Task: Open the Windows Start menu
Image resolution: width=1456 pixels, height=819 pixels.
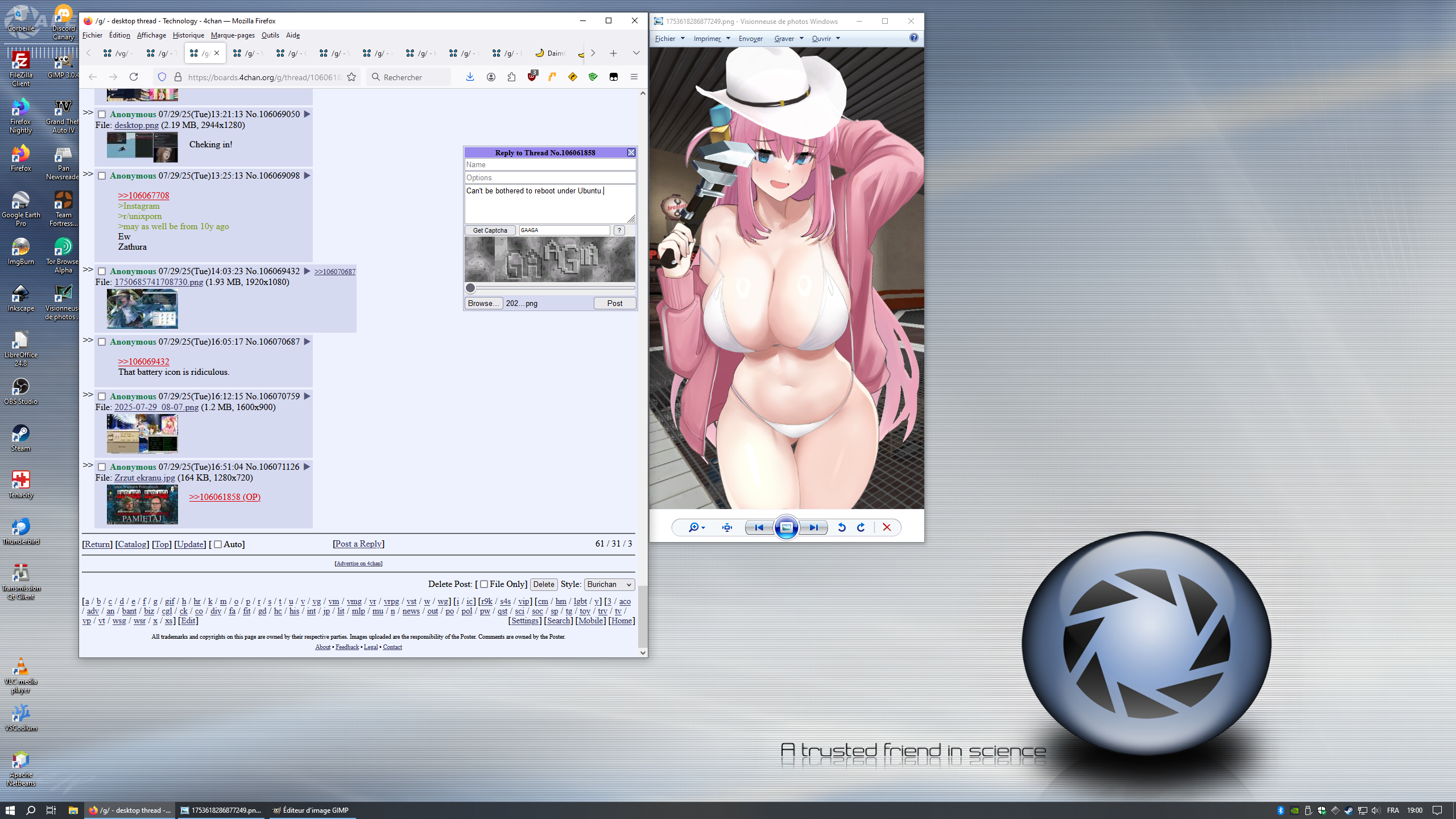Action: (x=10, y=810)
